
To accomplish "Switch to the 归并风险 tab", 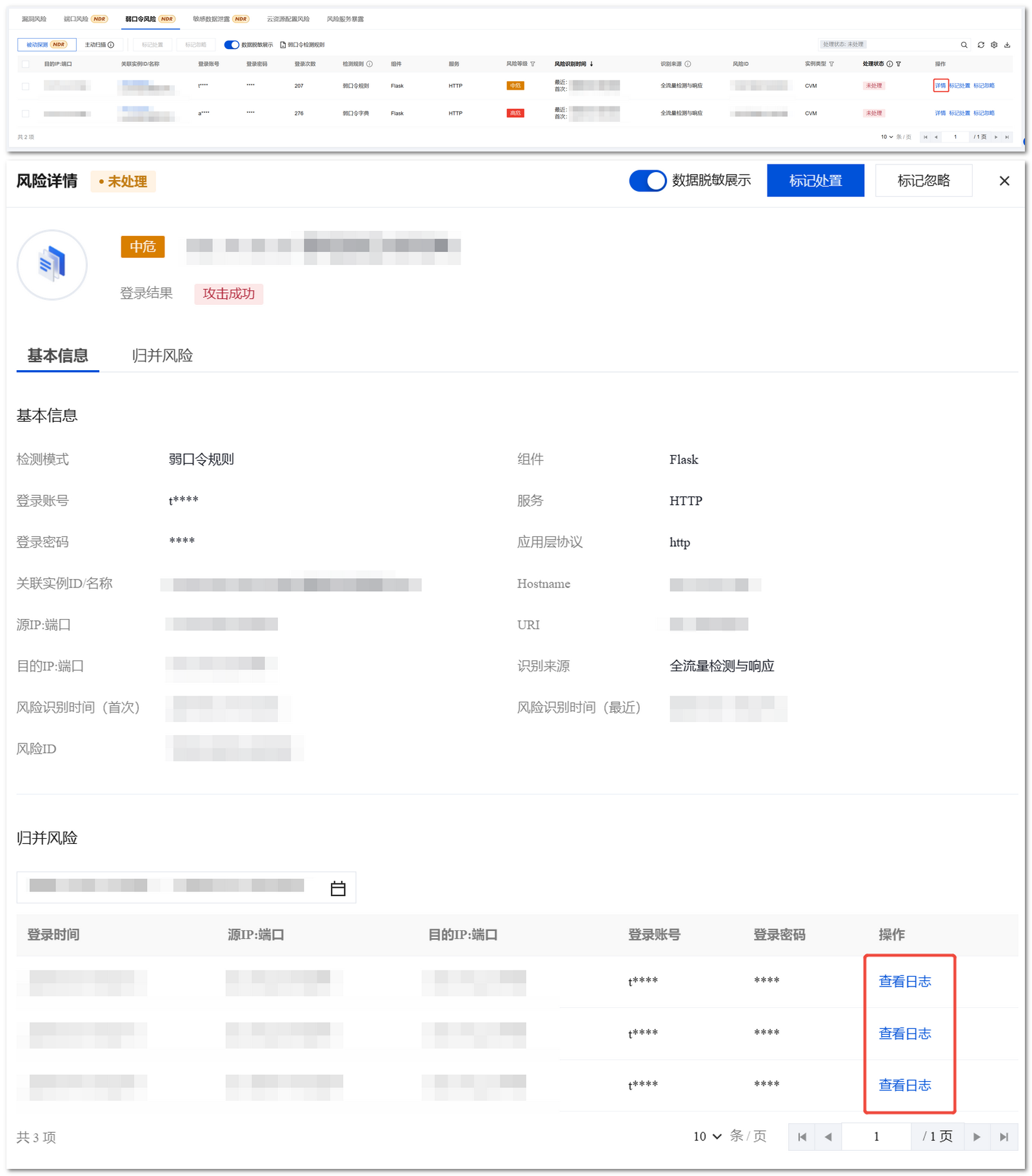I will pos(162,356).
